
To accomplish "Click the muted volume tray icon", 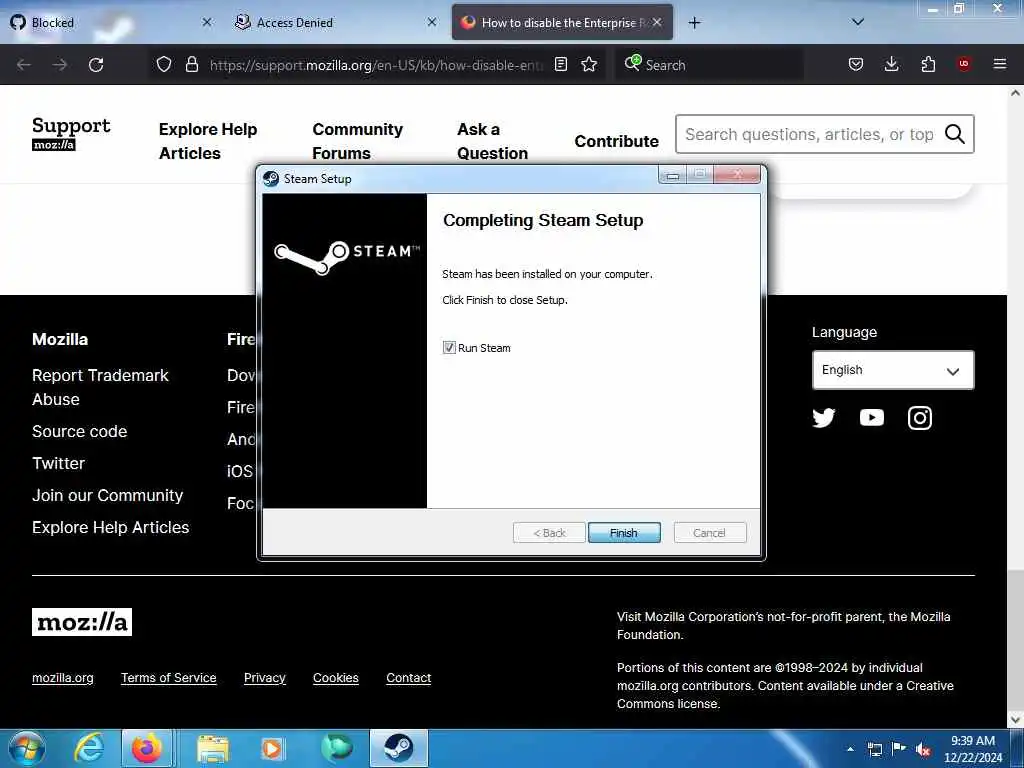I will (923, 750).
